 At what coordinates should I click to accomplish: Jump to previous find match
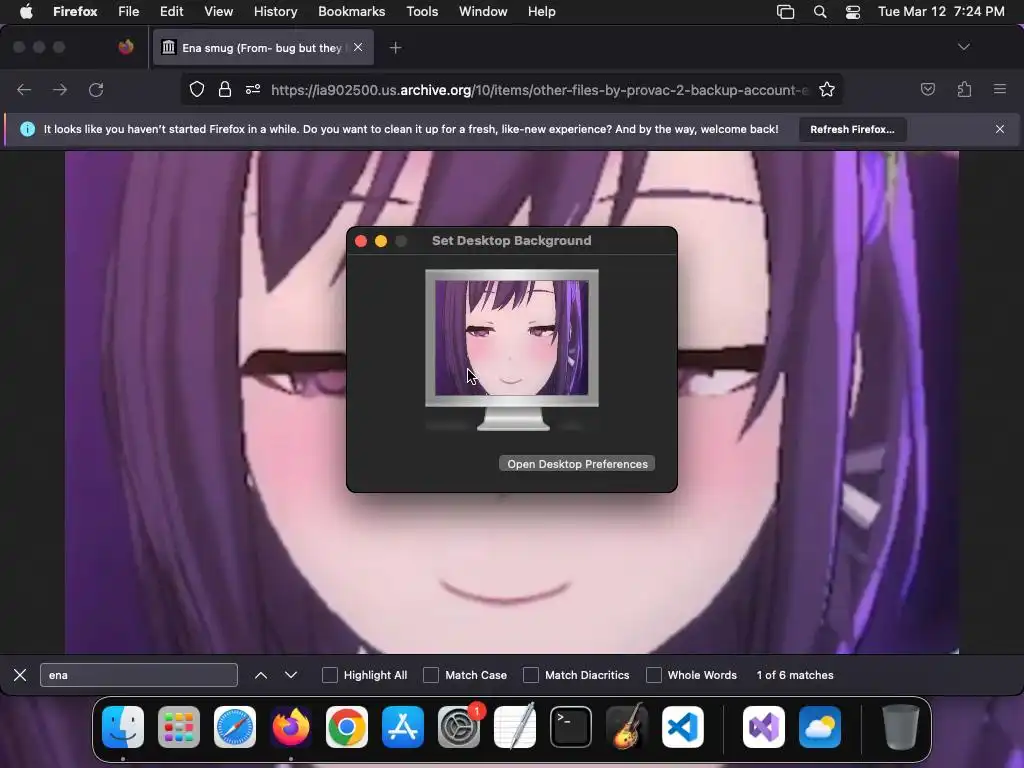pos(261,675)
